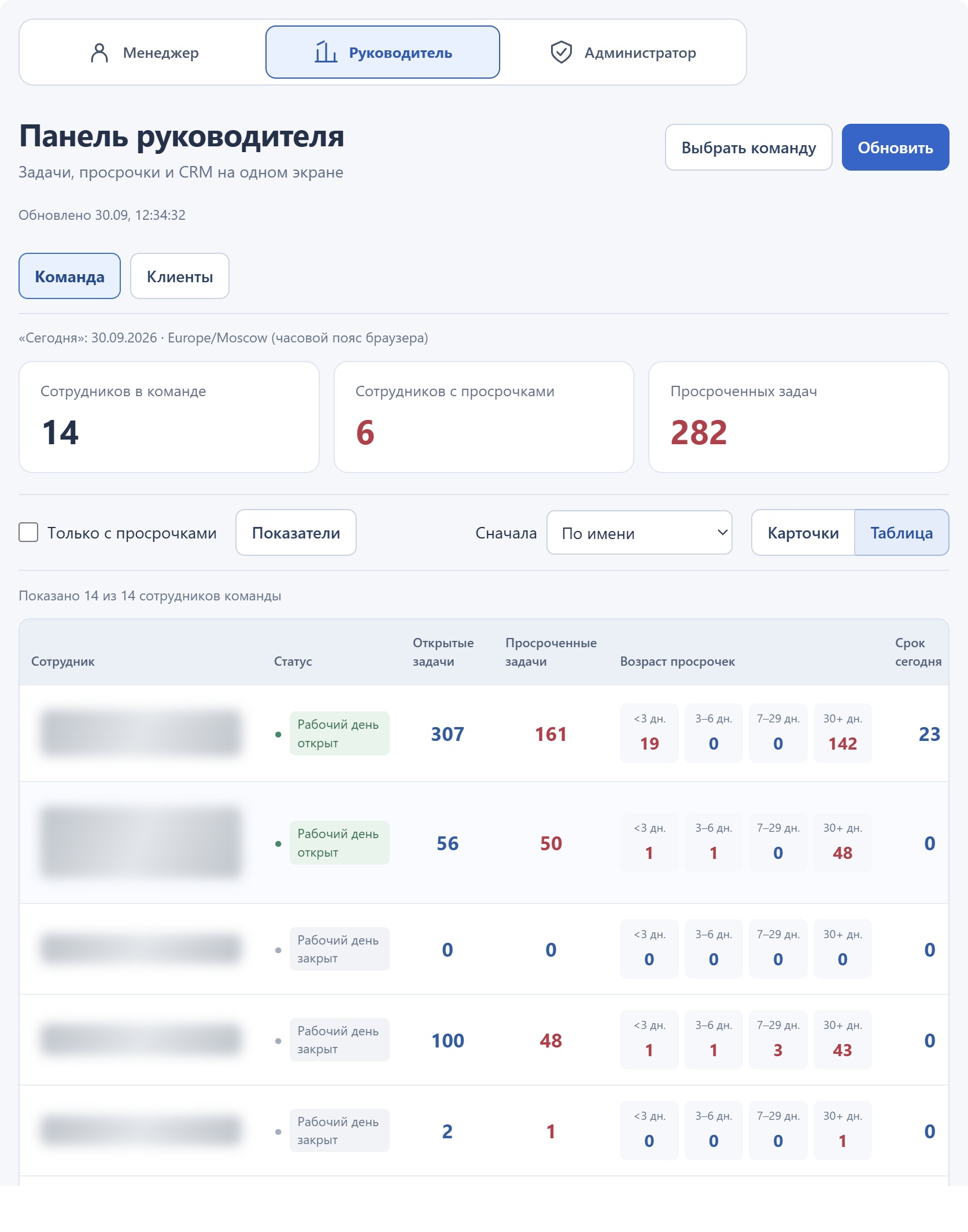Screen dimensions: 968x1232
Task: Select the Менеджер role tab
Action: 144,53
